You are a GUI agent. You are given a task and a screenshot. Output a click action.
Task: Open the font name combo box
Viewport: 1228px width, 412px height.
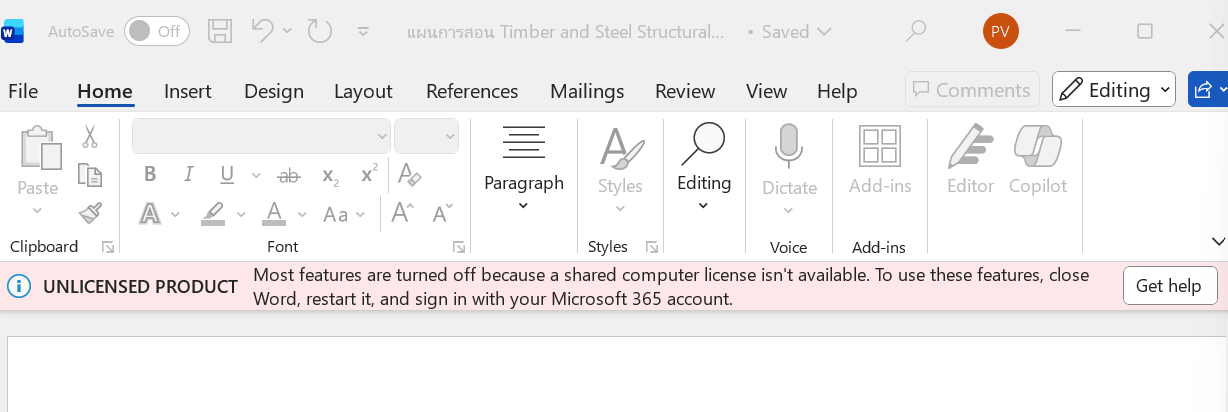[x=261, y=136]
